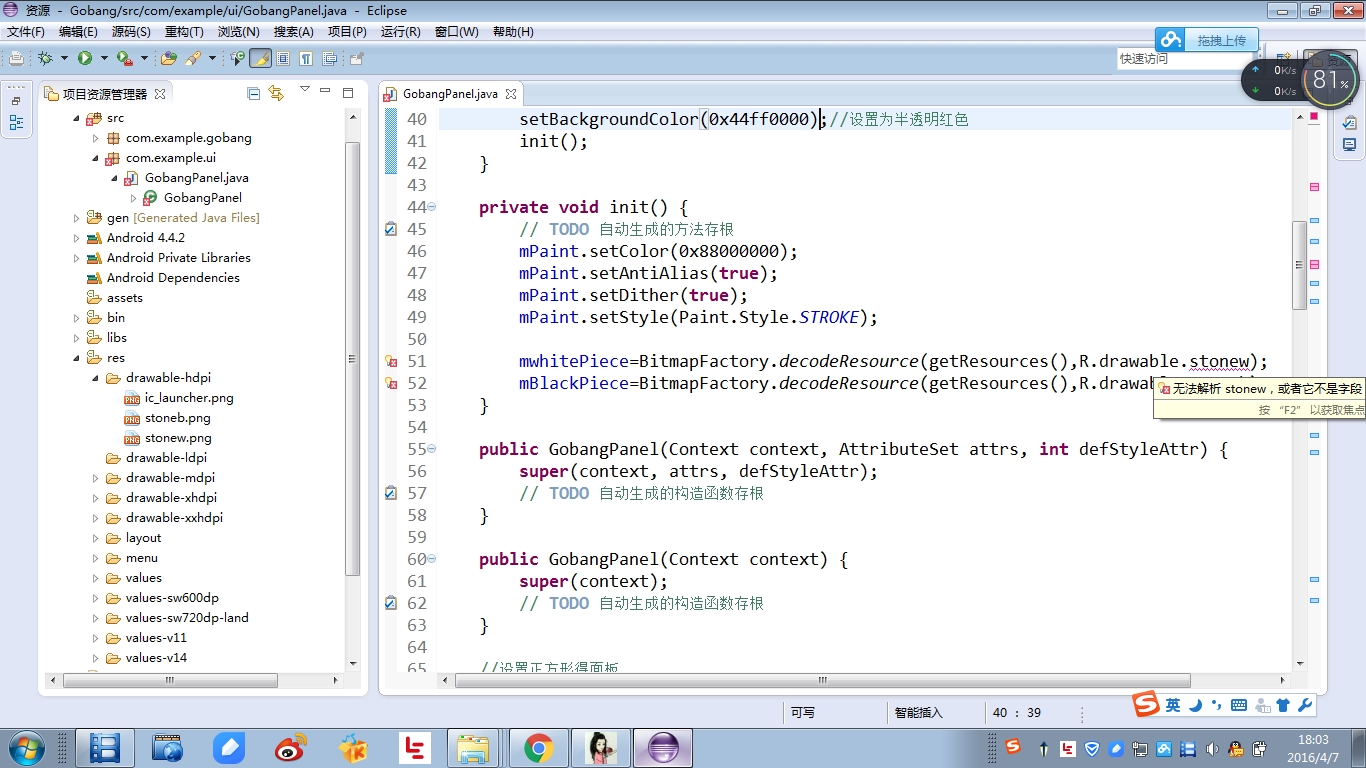Collapse the init() method fold at line 44
The image size is (1366, 768).
tap(432, 207)
